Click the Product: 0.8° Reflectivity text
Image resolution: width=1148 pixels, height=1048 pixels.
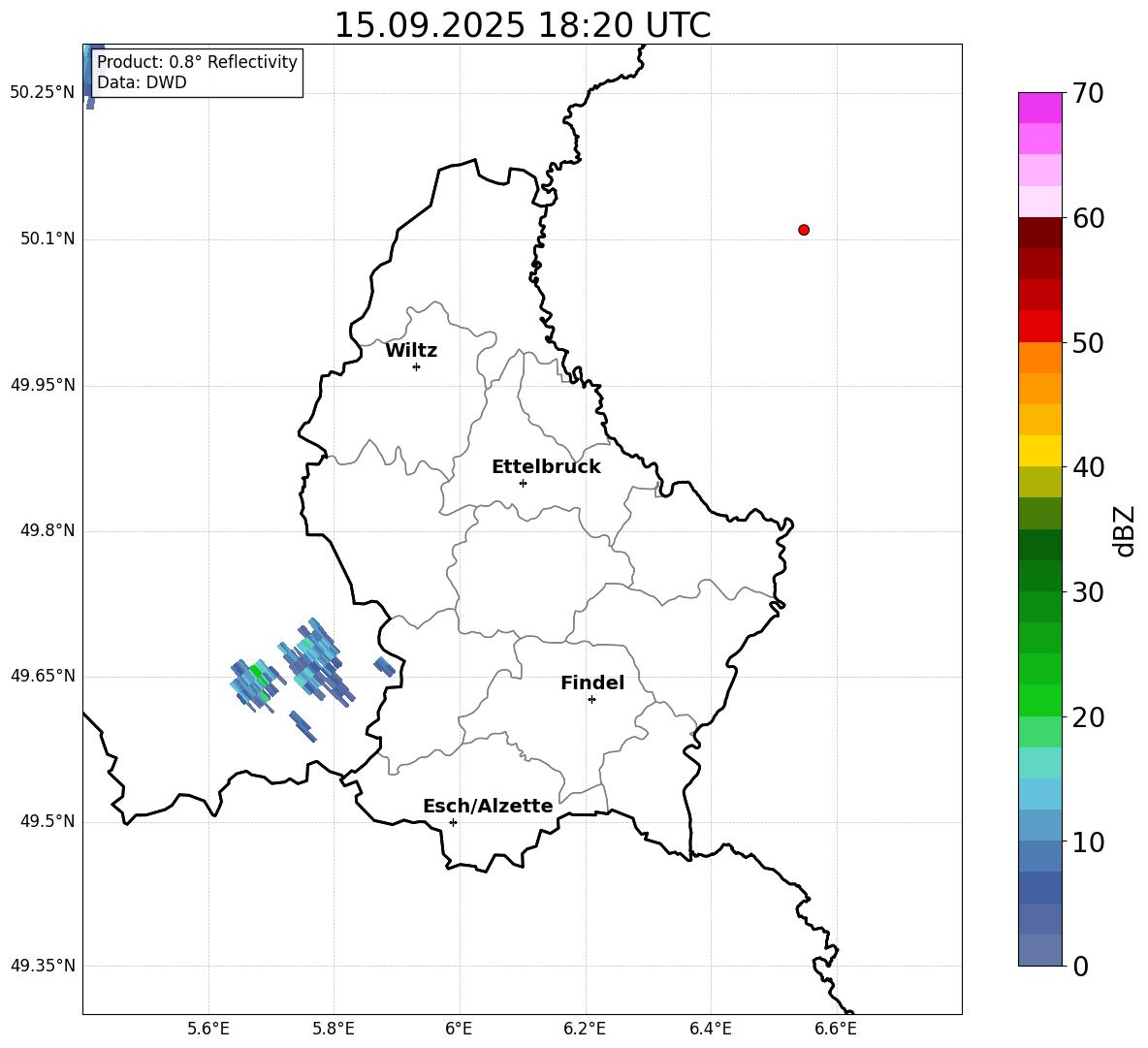coord(197,61)
